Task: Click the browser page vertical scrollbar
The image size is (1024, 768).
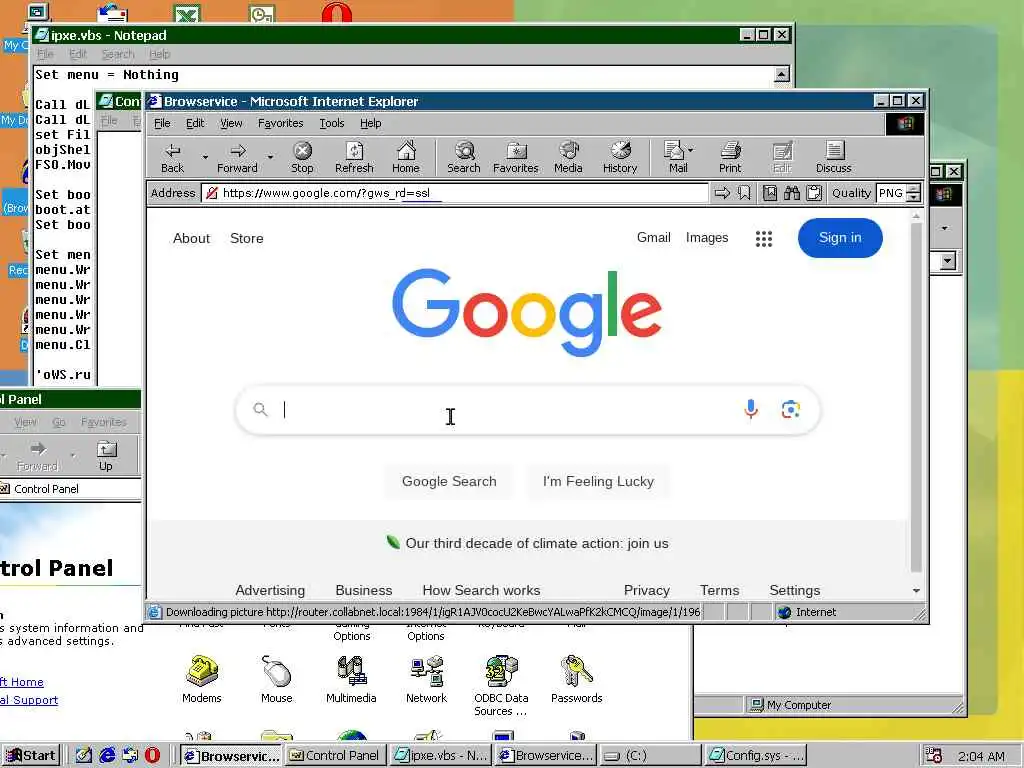Action: [x=916, y=397]
